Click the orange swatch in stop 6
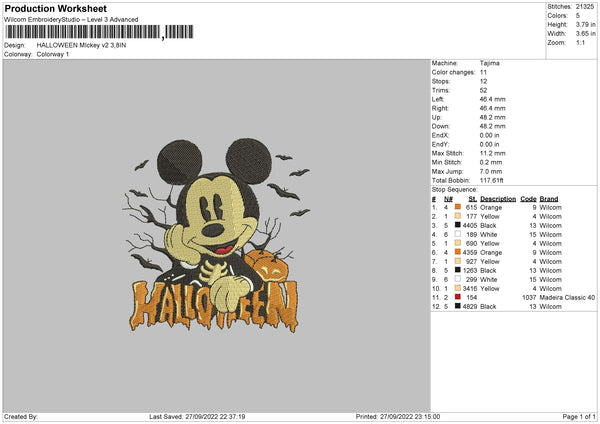 457,252
